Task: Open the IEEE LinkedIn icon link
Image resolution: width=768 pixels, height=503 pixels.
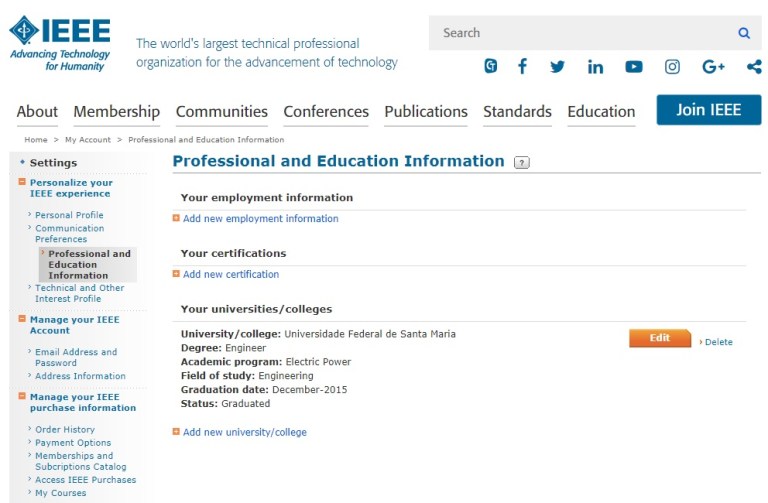Action: [x=595, y=67]
